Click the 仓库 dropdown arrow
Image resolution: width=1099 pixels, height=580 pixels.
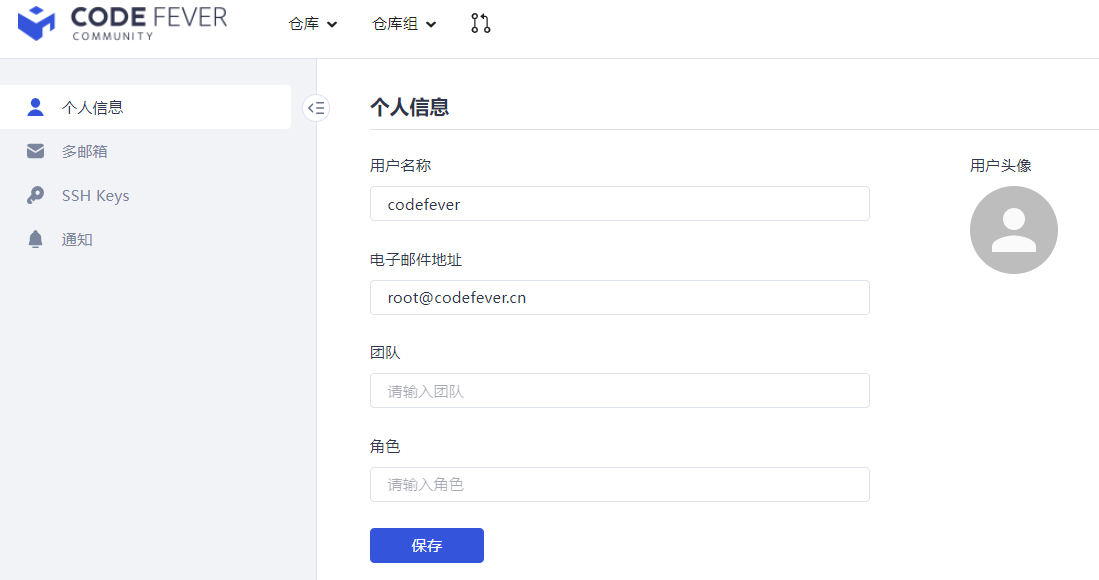tap(331, 24)
